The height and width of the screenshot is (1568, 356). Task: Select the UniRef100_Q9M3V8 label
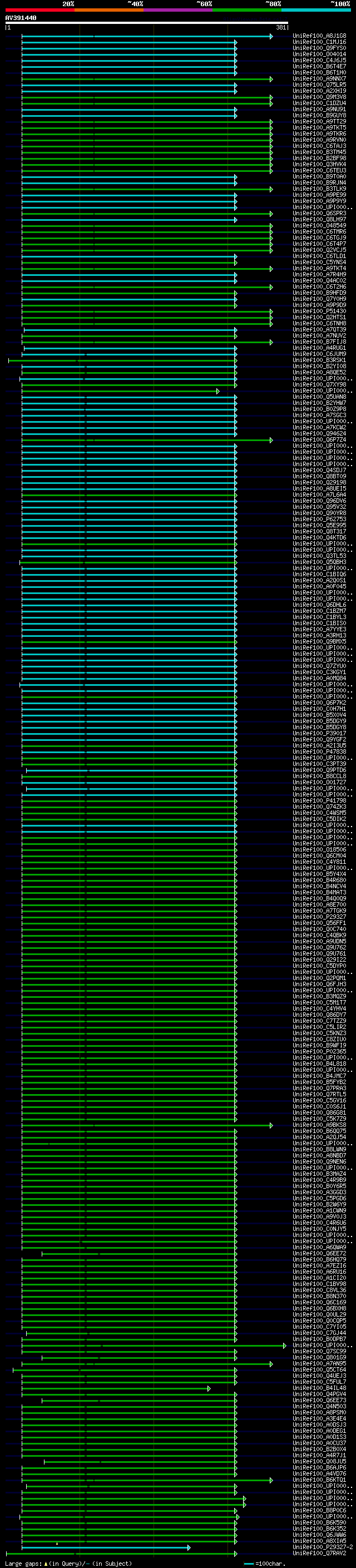click(319, 97)
